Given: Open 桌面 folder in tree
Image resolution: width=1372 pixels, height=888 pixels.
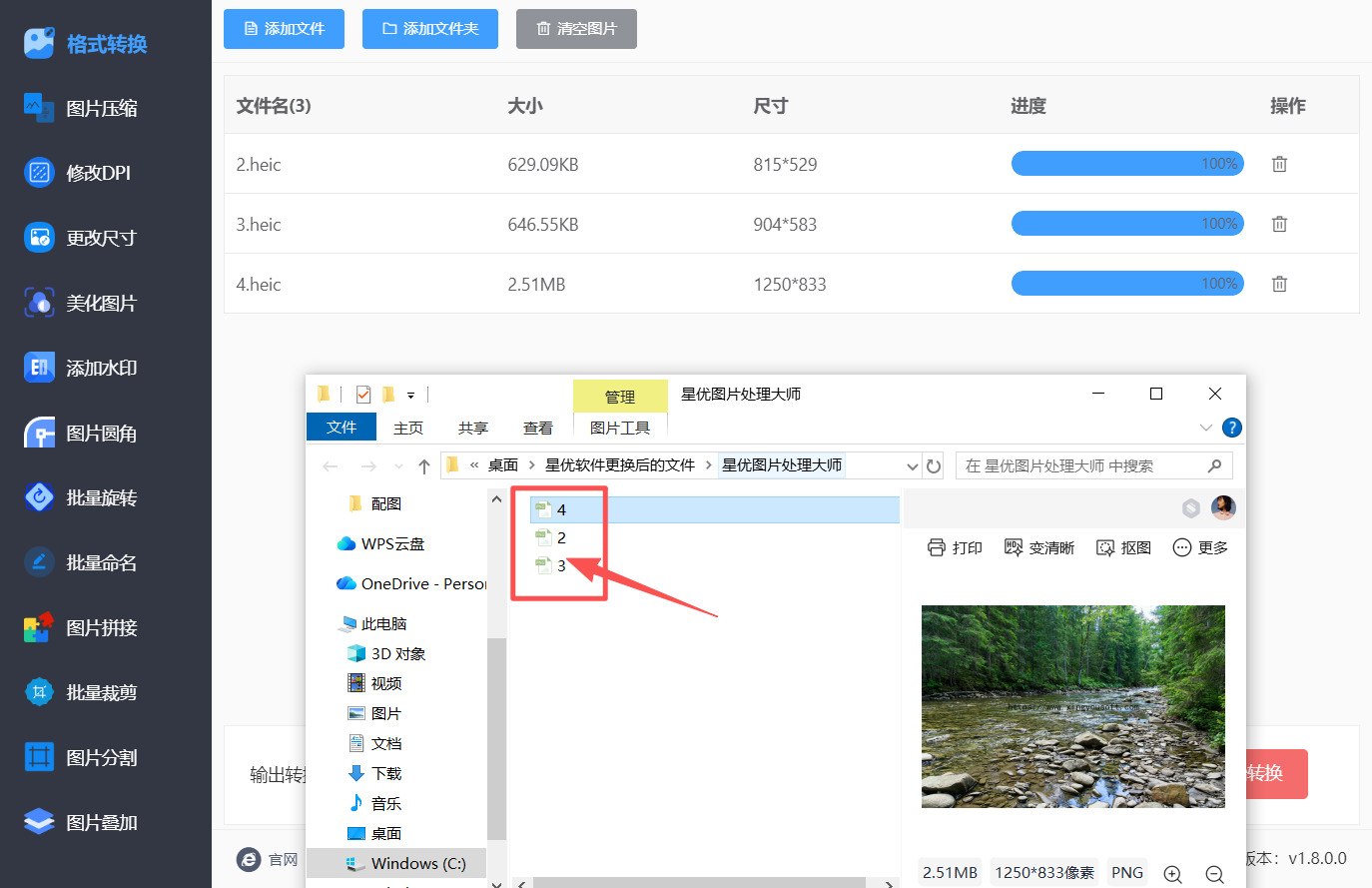Looking at the screenshot, I should [374, 833].
